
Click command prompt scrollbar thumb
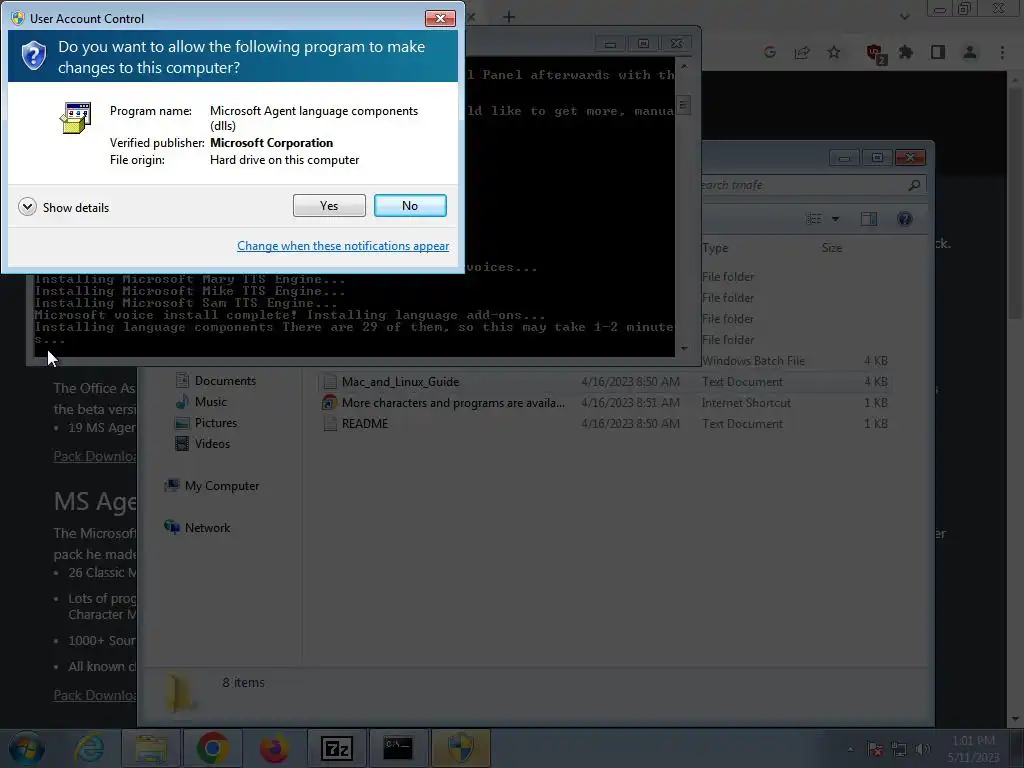point(684,105)
